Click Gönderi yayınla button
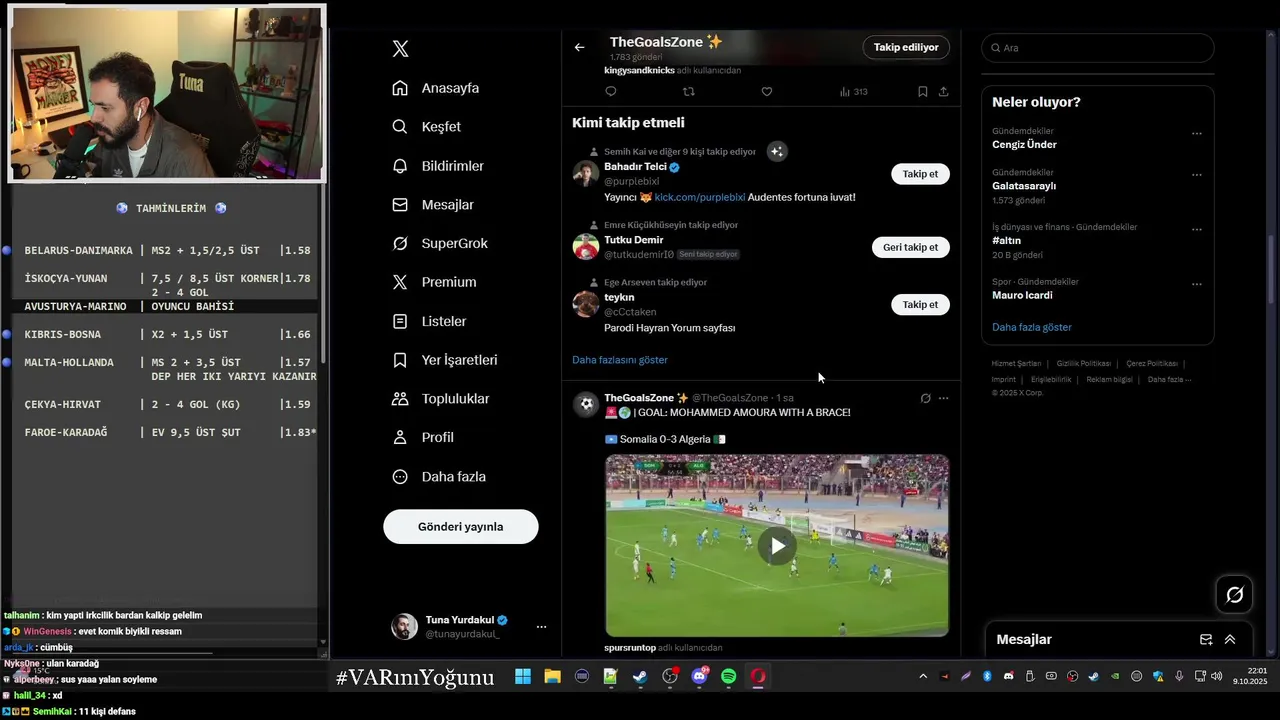Image resolution: width=1280 pixels, height=720 pixels. click(x=461, y=527)
